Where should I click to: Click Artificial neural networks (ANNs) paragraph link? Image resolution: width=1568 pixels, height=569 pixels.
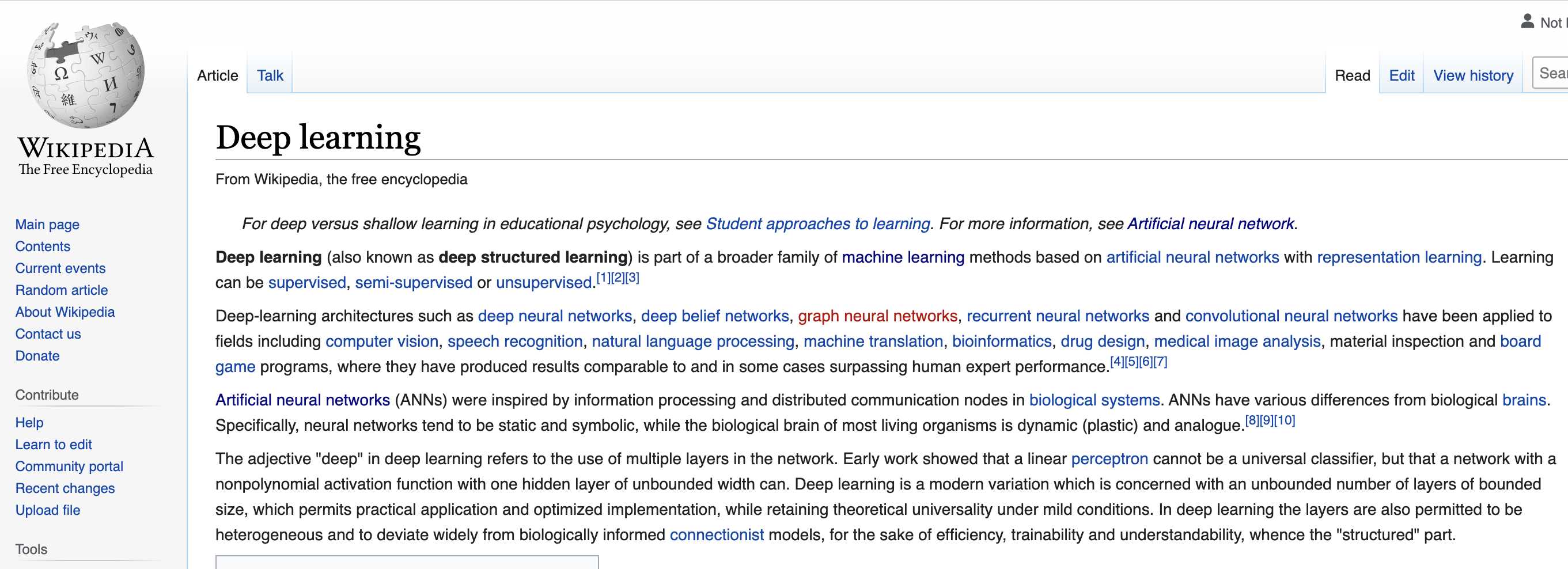pyautogui.click(x=302, y=400)
